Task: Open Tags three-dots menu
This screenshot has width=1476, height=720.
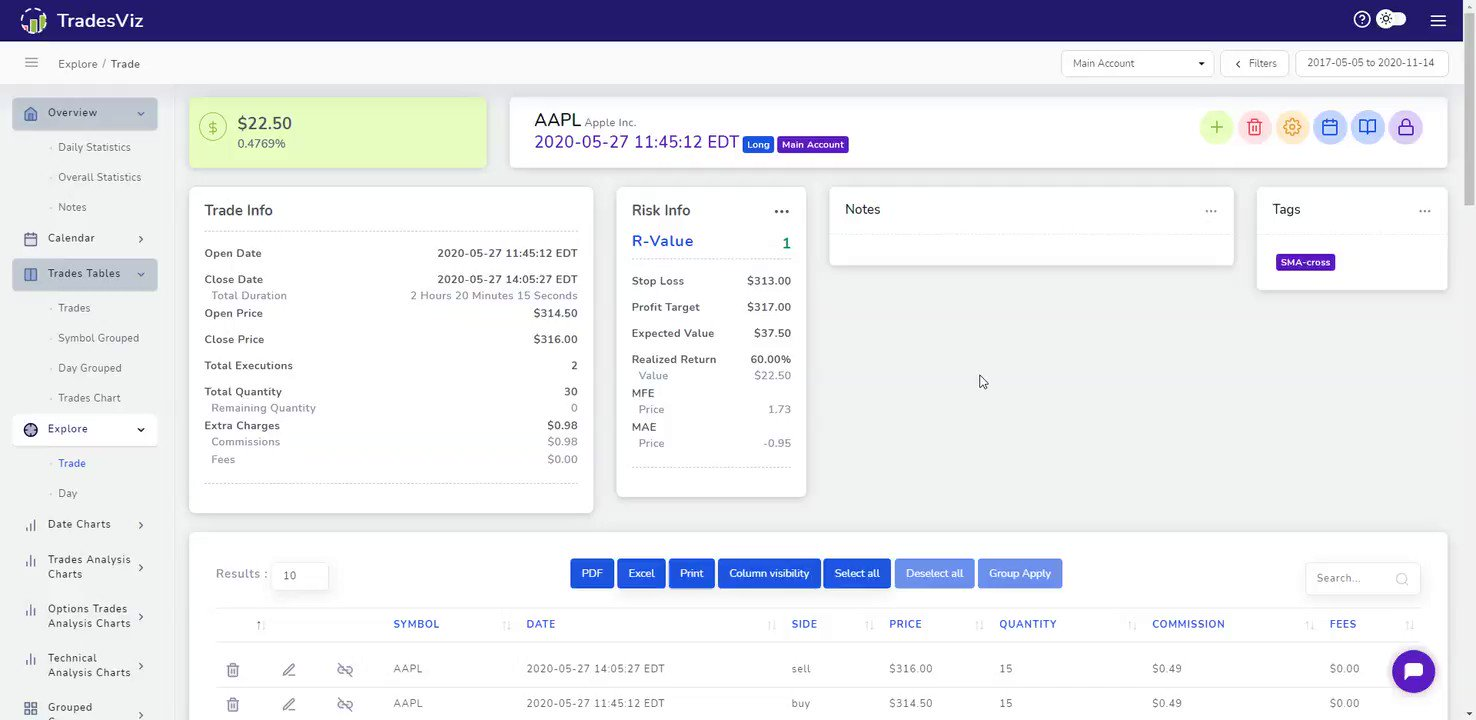Action: (x=1425, y=211)
